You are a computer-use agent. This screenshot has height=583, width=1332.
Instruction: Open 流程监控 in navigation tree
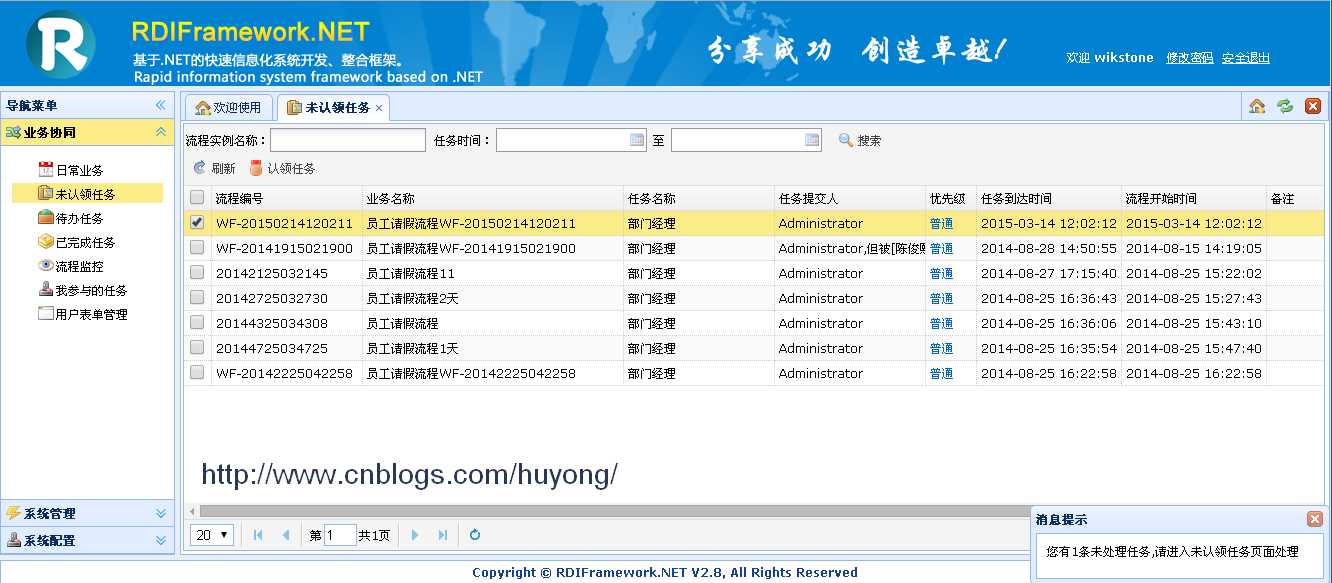point(79,266)
